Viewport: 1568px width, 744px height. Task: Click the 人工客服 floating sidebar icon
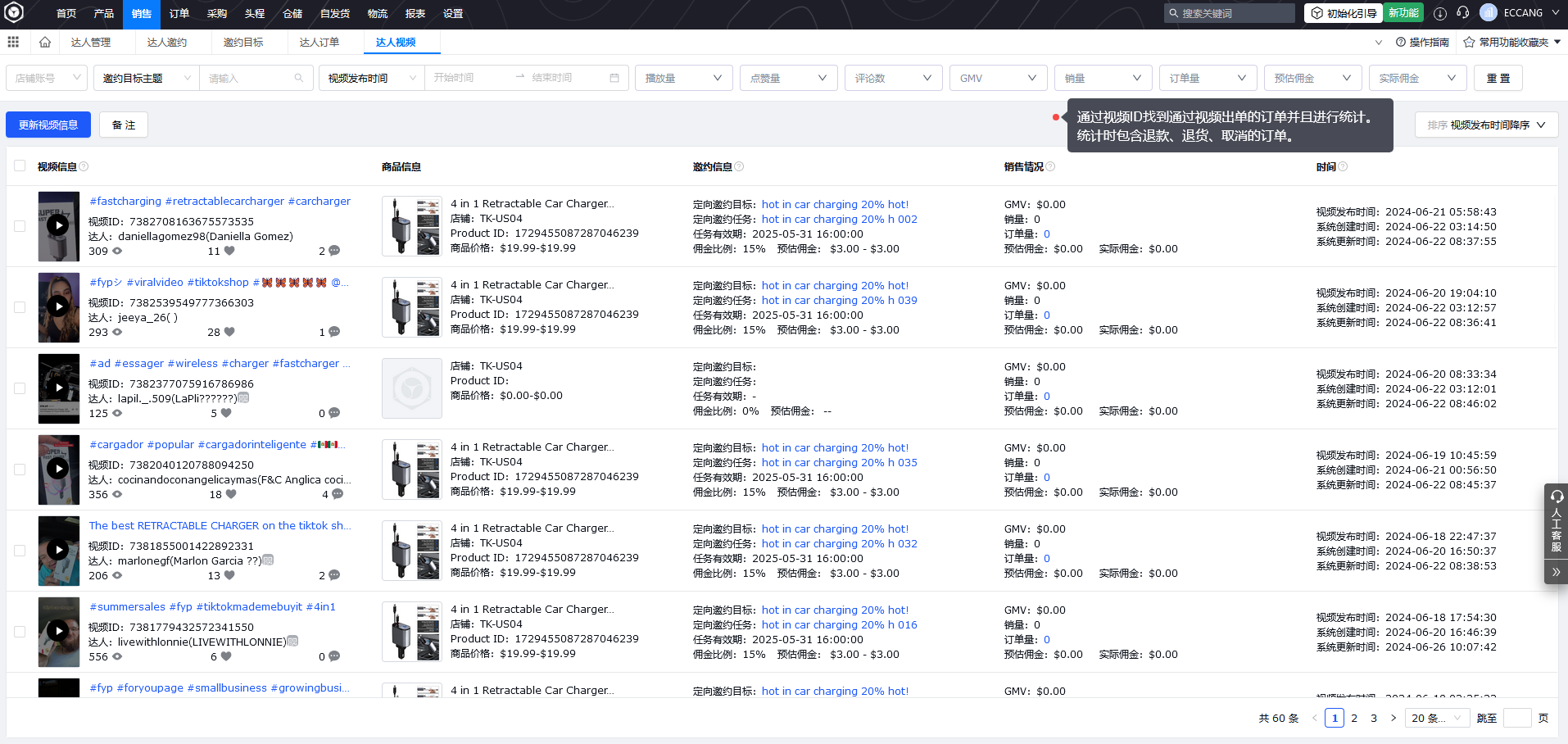tap(1556, 524)
